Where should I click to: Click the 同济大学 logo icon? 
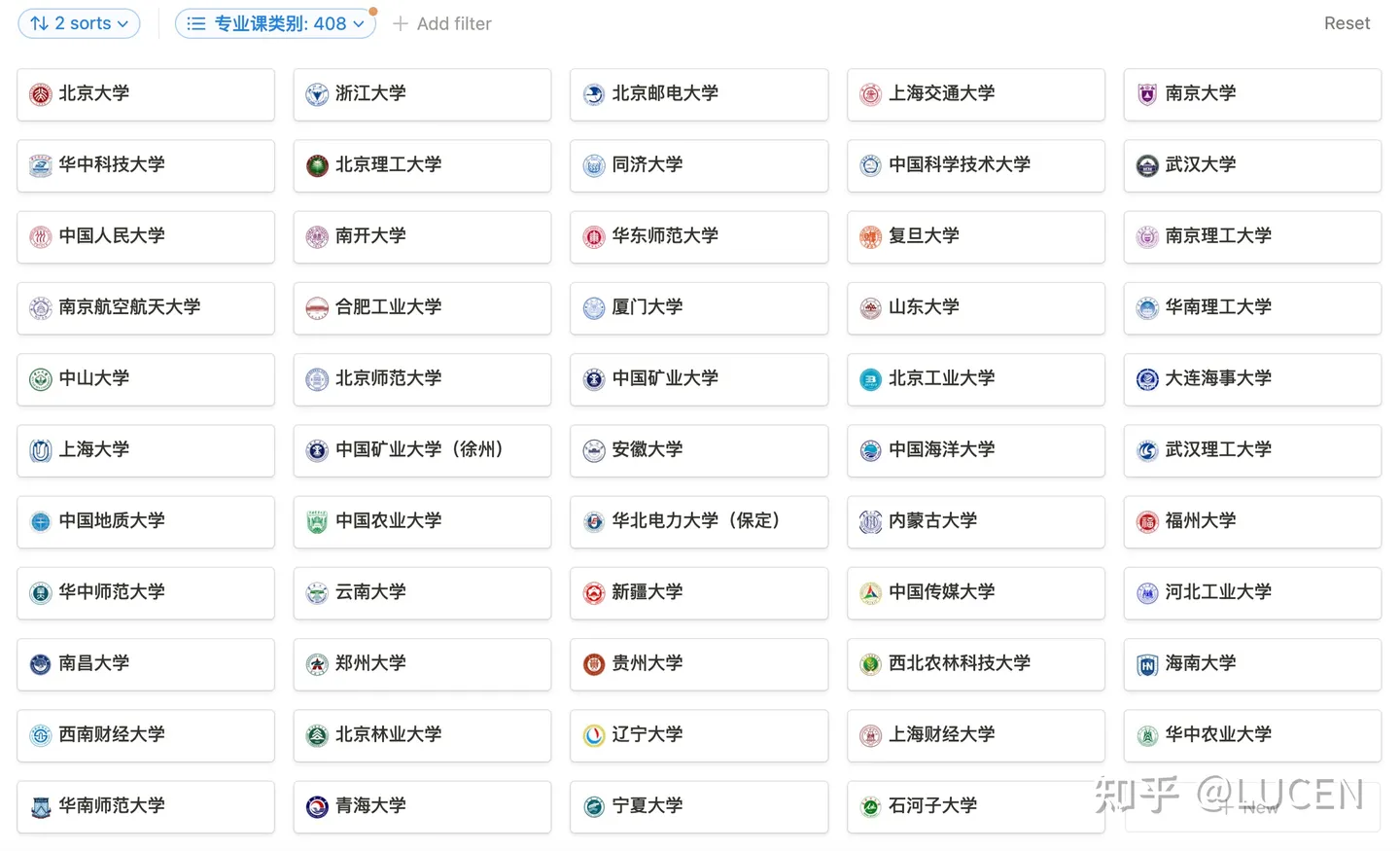coord(594,165)
